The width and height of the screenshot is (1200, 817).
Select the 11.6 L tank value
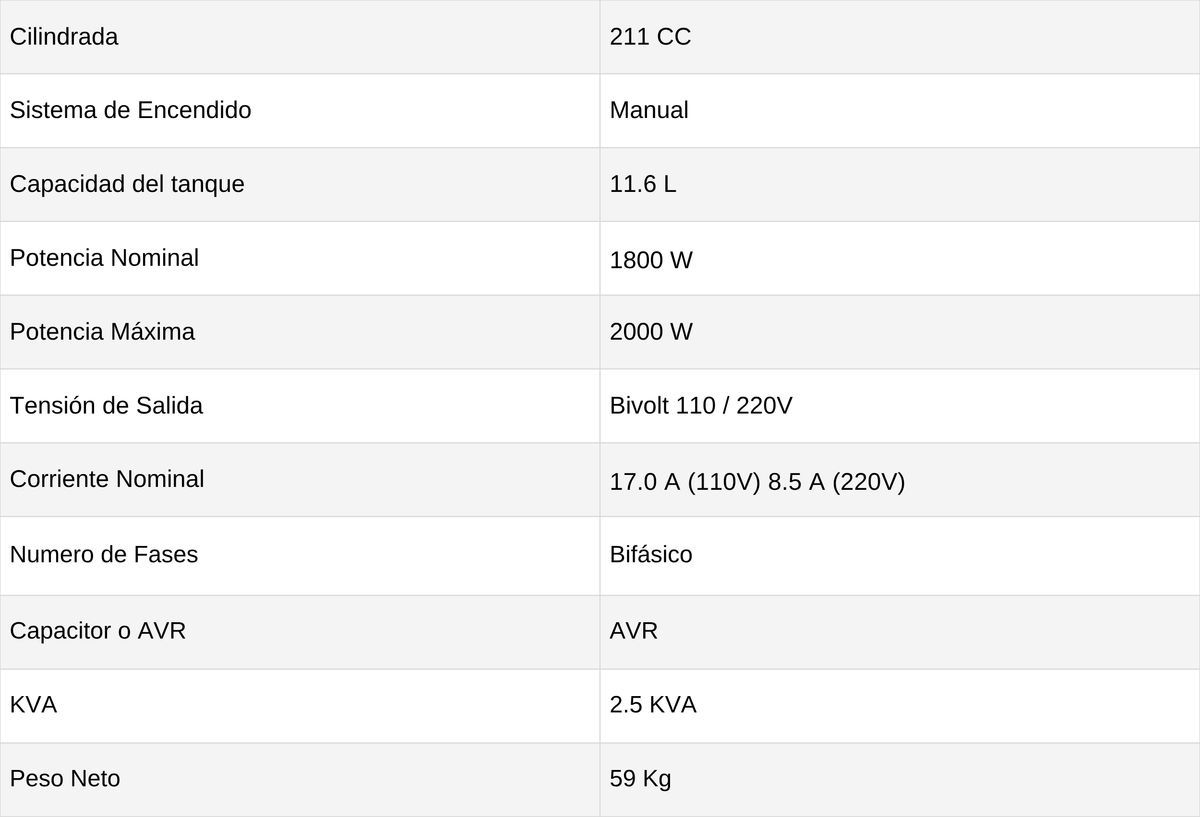coord(643,184)
